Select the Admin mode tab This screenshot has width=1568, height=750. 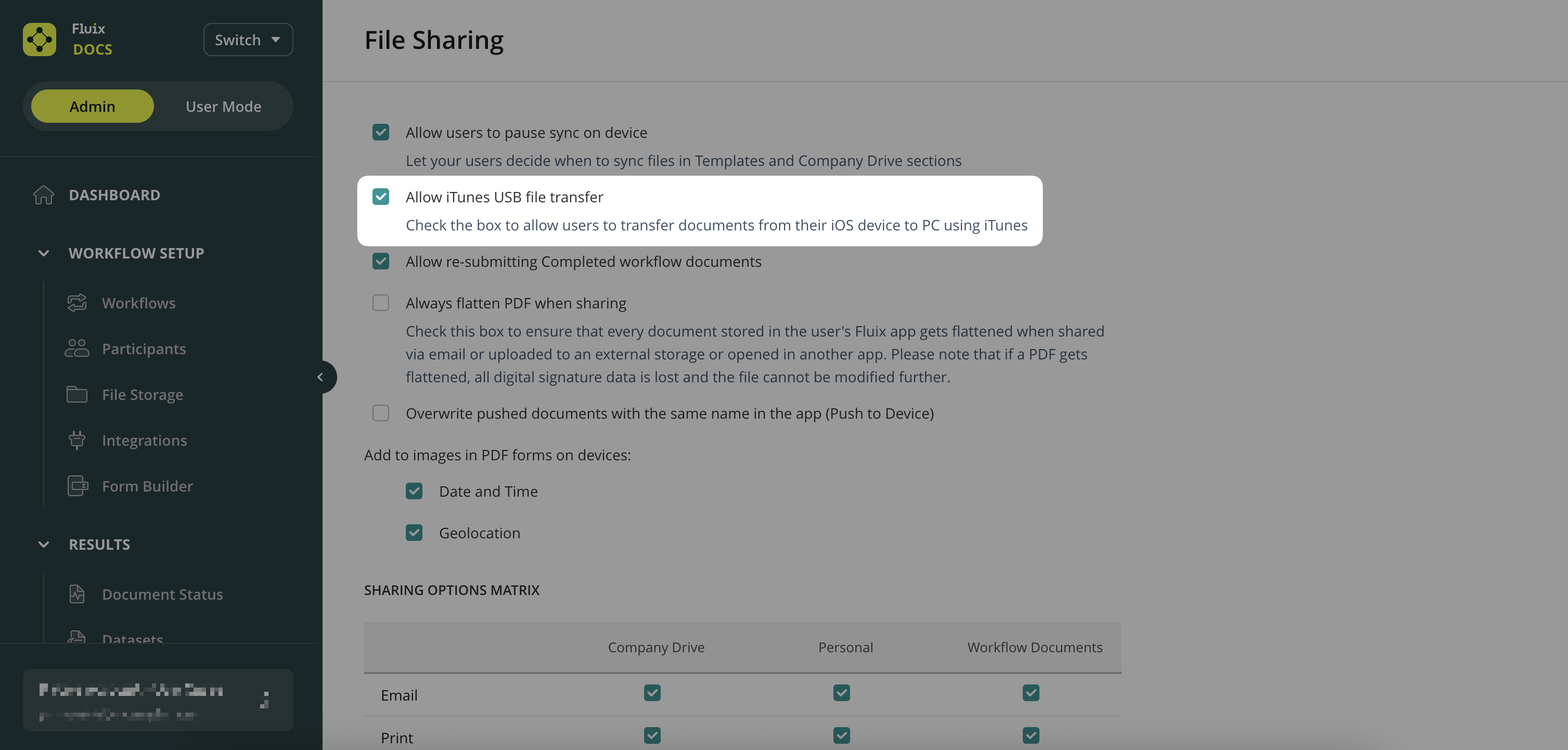(x=93, y=107)
